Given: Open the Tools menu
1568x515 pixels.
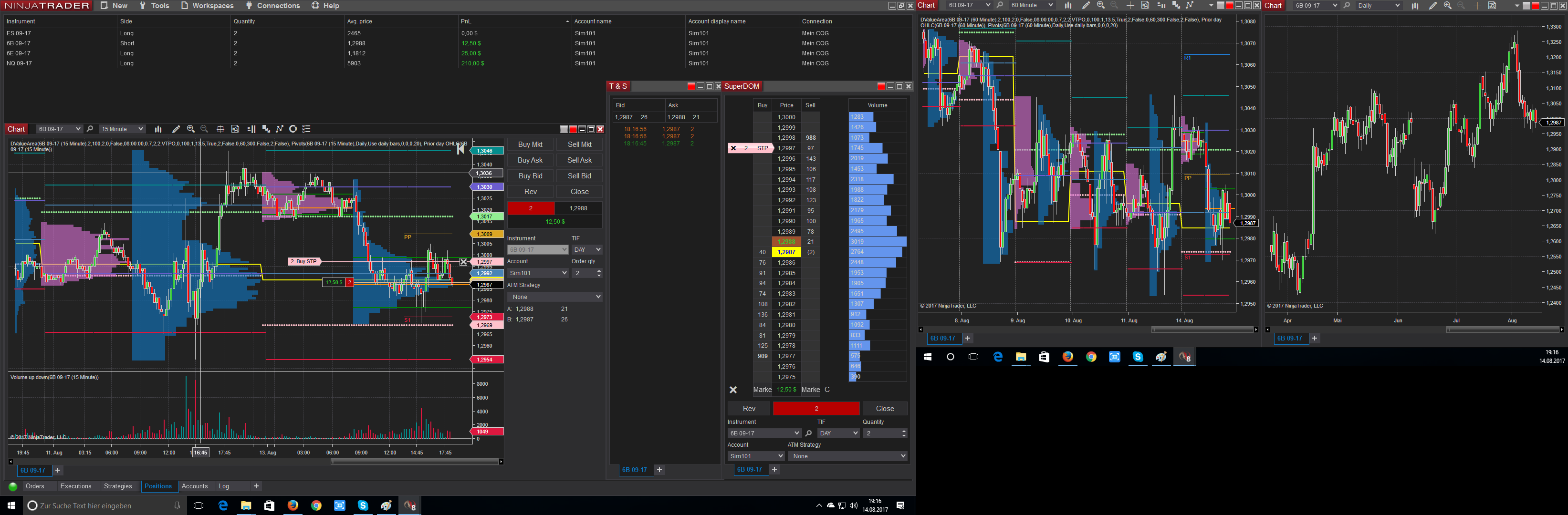Looking at the screenshot, I should tap(154, 5).
